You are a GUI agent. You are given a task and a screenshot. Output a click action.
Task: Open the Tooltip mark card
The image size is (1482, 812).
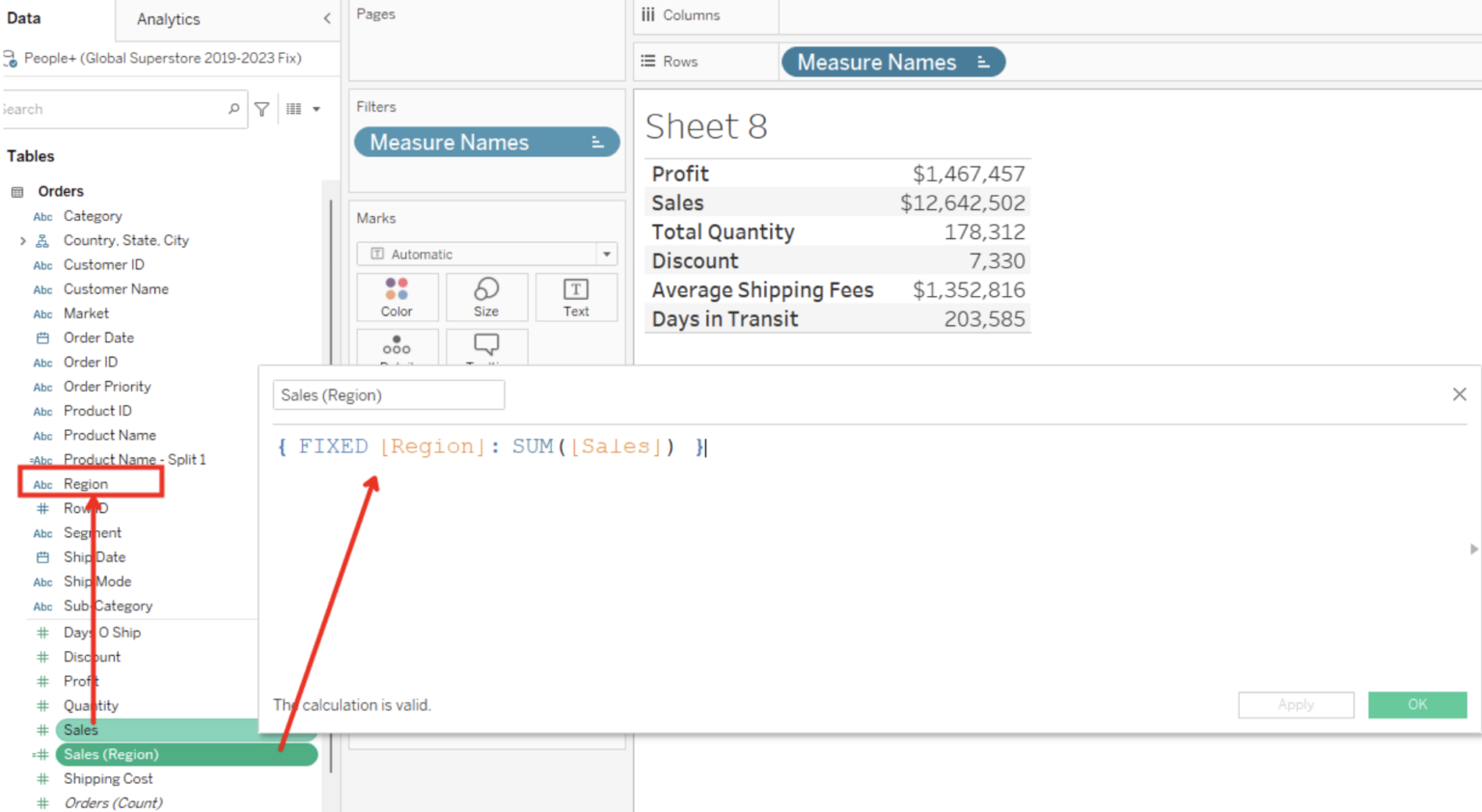click(486, 349)
